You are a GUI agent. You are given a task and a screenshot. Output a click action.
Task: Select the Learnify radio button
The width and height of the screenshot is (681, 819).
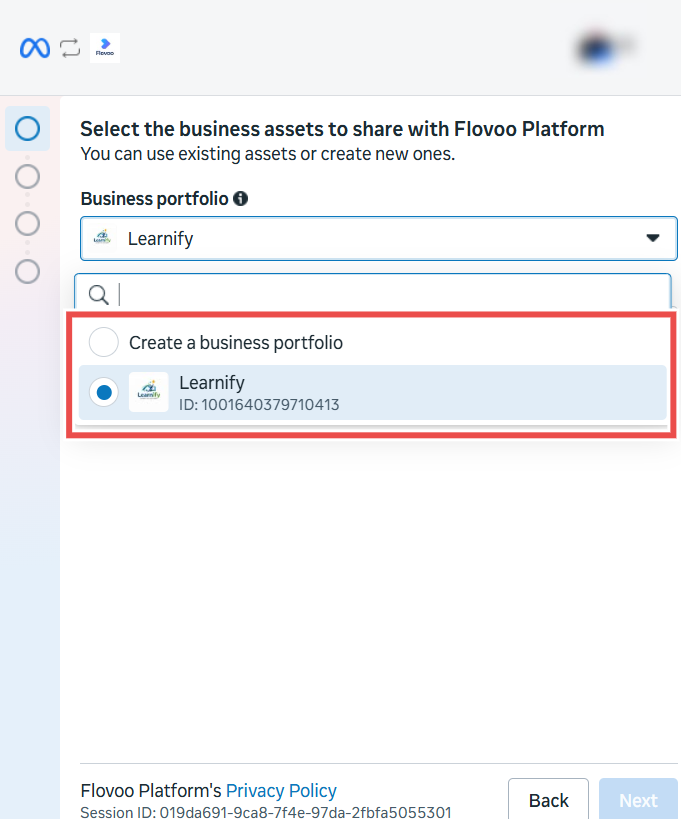103,392
